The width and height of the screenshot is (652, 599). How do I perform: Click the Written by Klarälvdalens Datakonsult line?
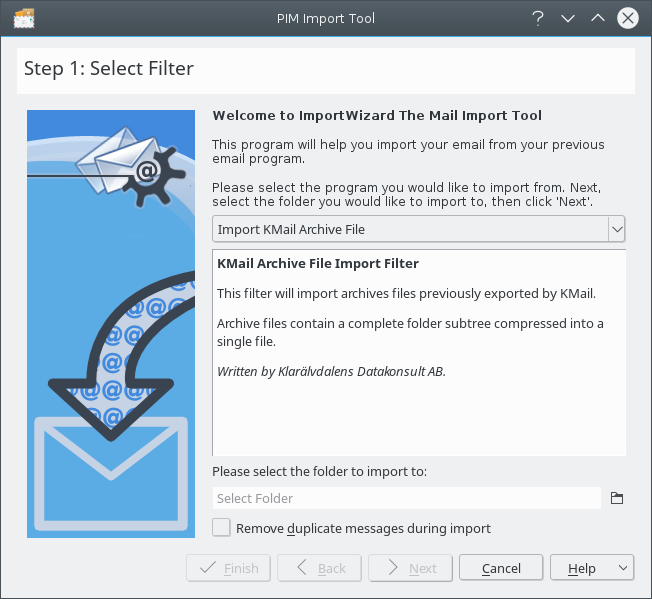(x=331, y=371)
